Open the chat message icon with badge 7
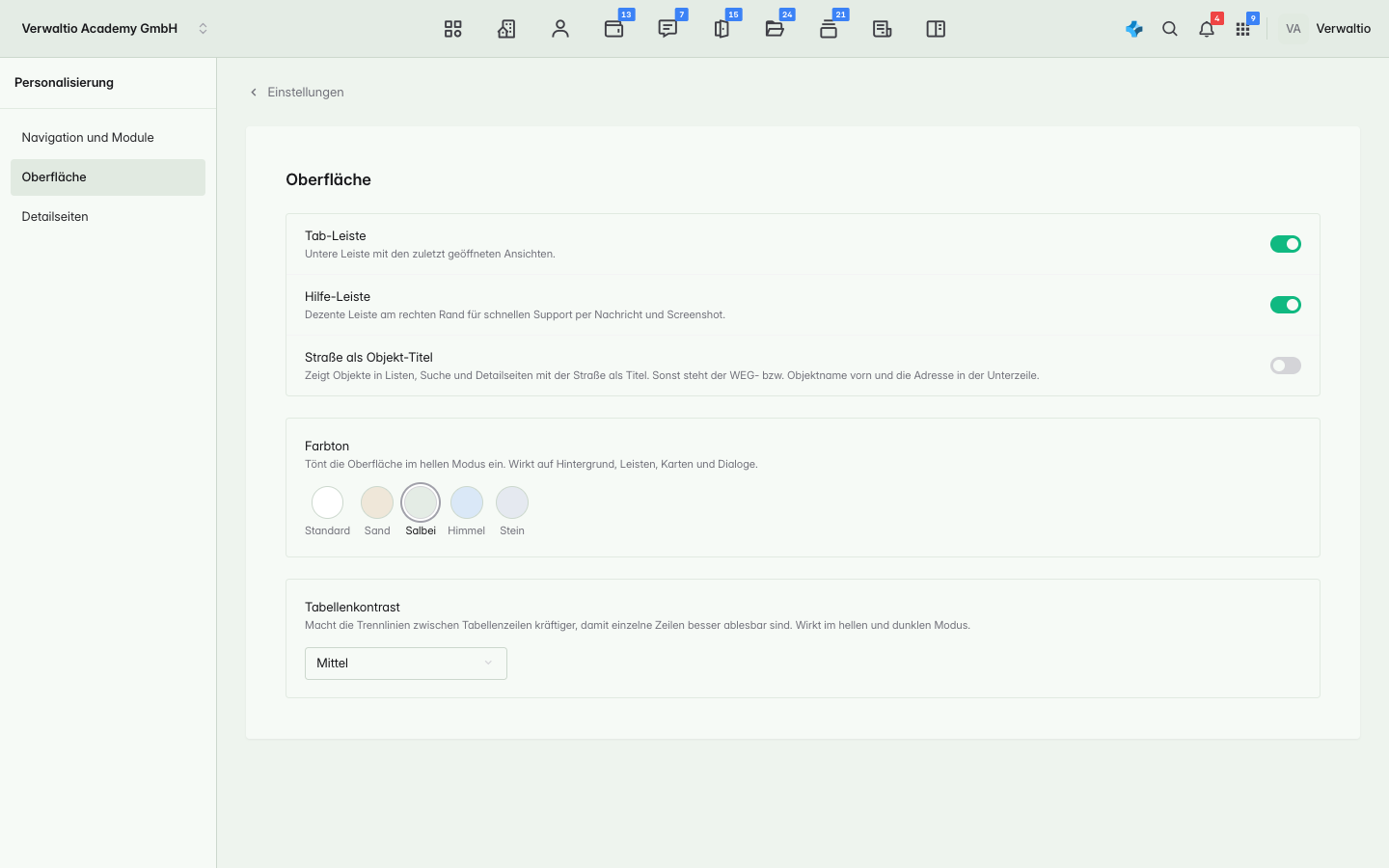The width and height of the screenshot is (1389, 868). (x=667, y=29)
